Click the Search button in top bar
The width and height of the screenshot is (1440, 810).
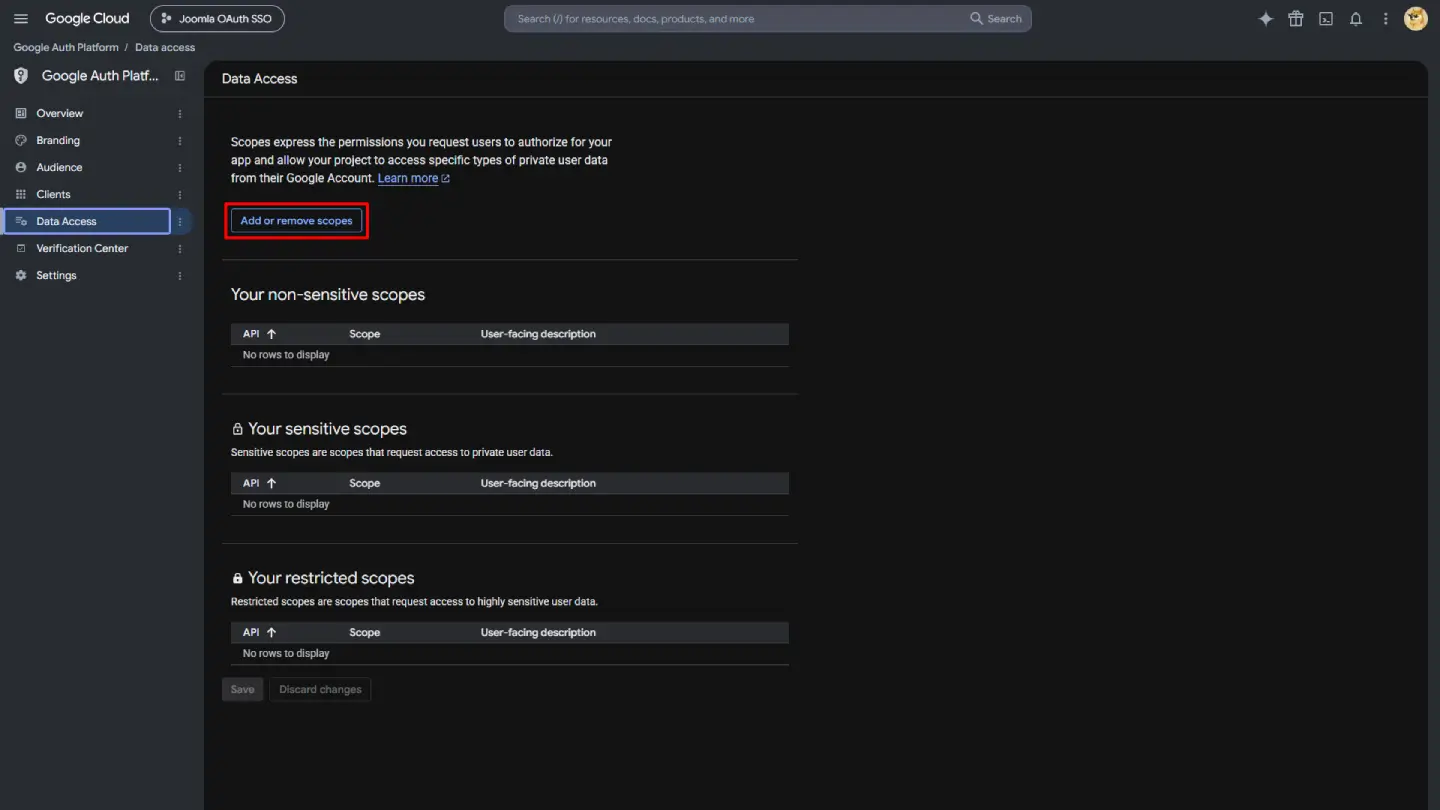click(996, 19)
